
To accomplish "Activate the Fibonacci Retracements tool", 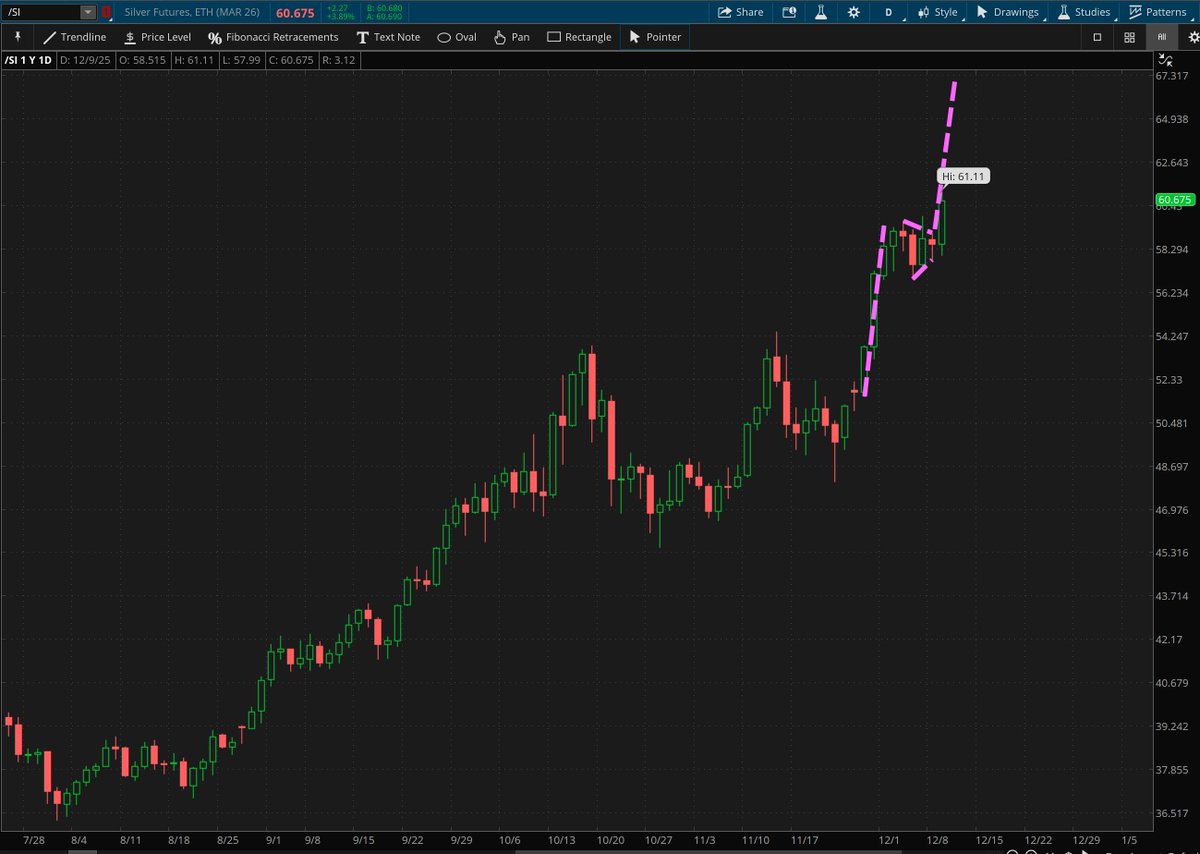I will (273, 37).
